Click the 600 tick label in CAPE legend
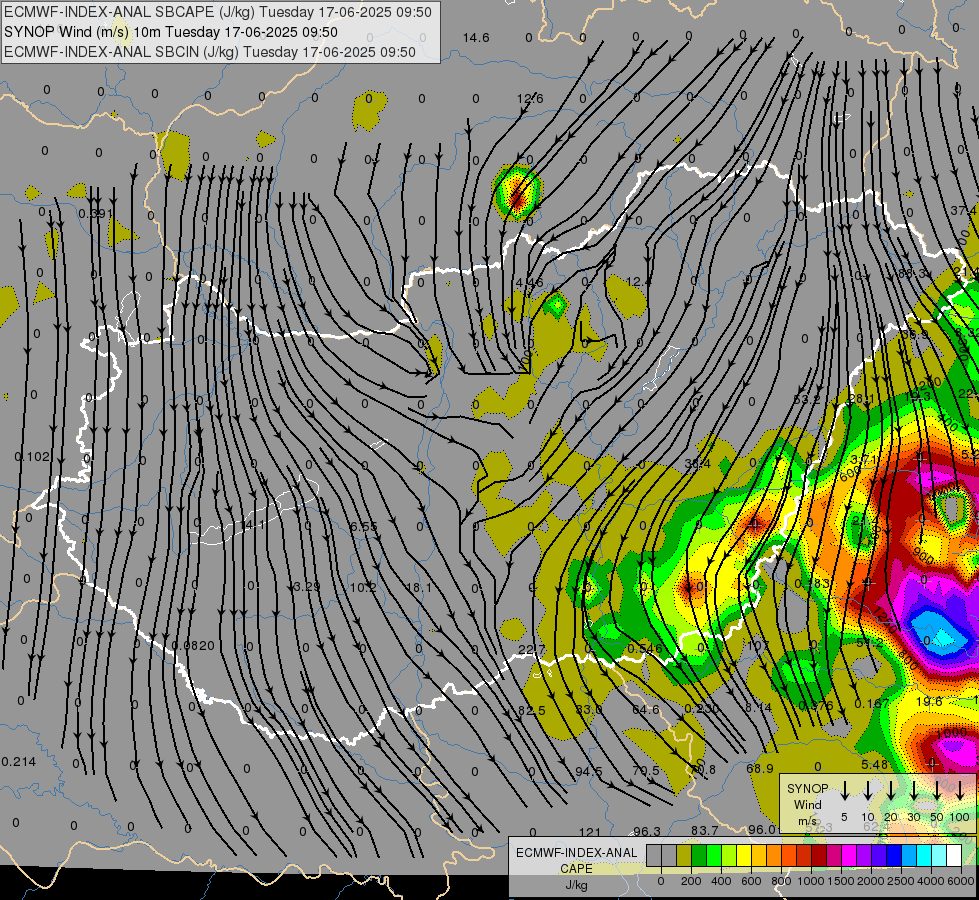This screenshot has height=900, width=979. click(751, 881)
